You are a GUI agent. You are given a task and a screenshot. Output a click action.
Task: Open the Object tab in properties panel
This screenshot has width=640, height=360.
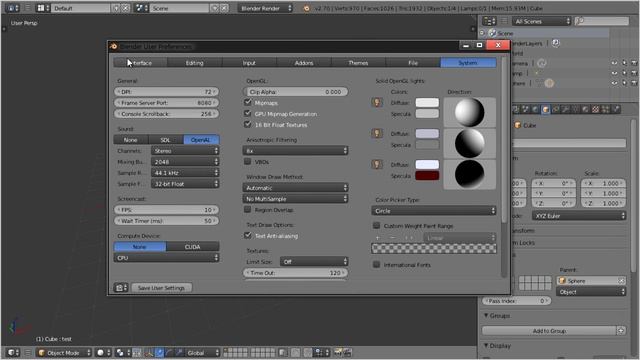(x=546, y=109)
